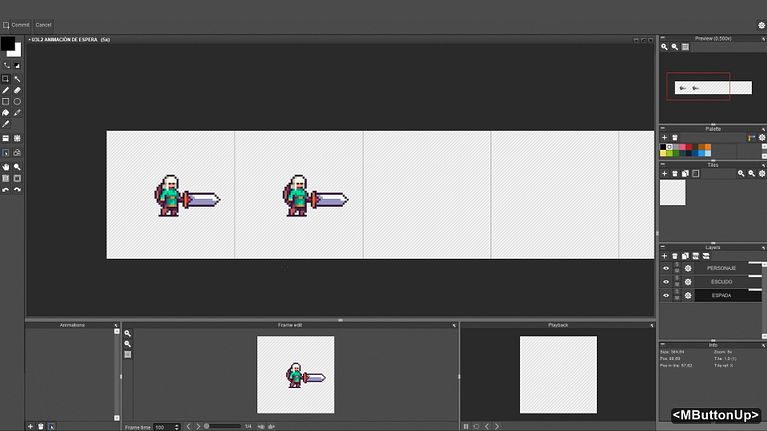The image size is (767, 431).
Task: Choose the Rectangle shape tool
Action: (x=6, y=102)
